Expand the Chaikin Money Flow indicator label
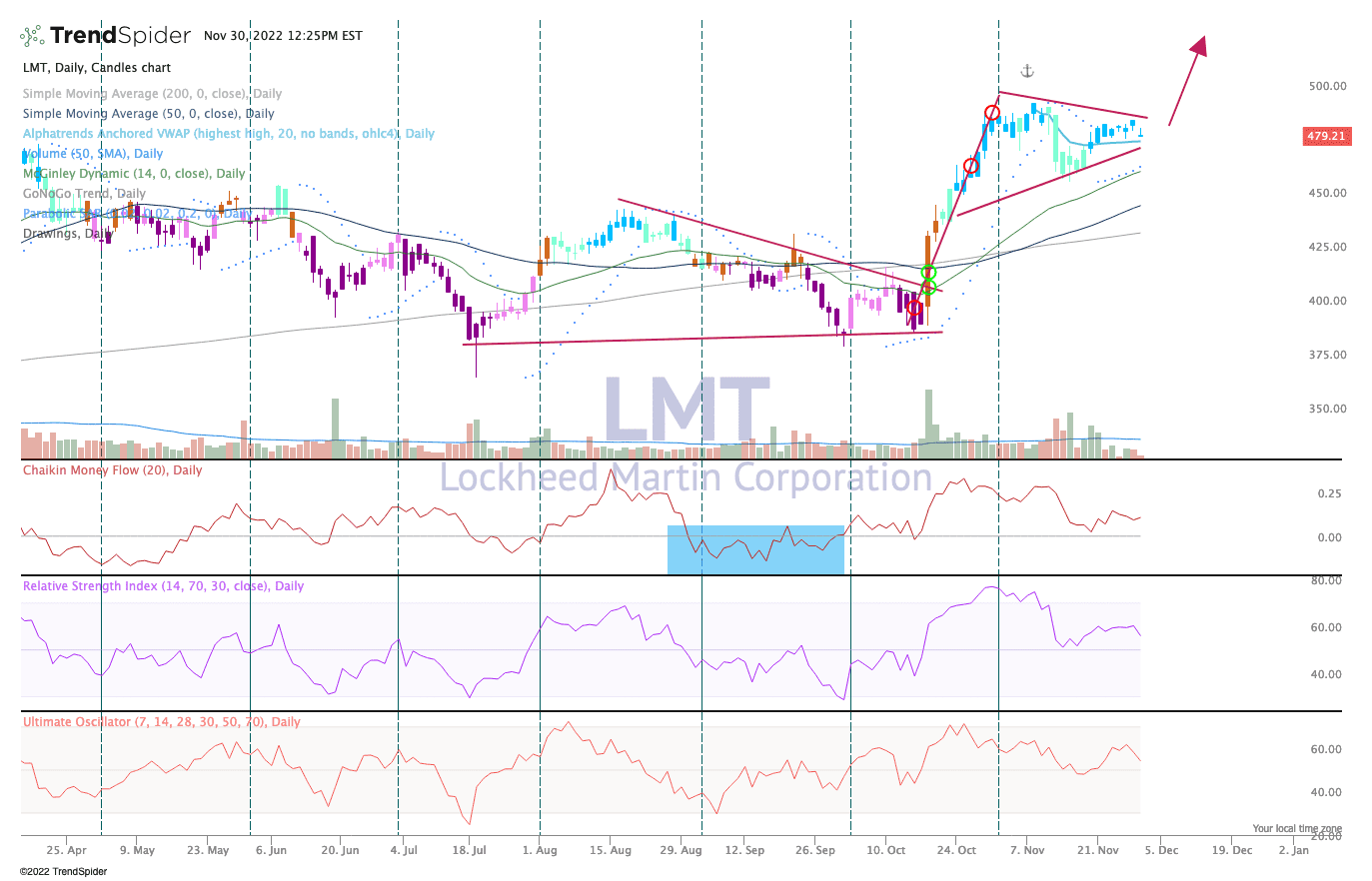1372x881 pixels. point(112,470)
